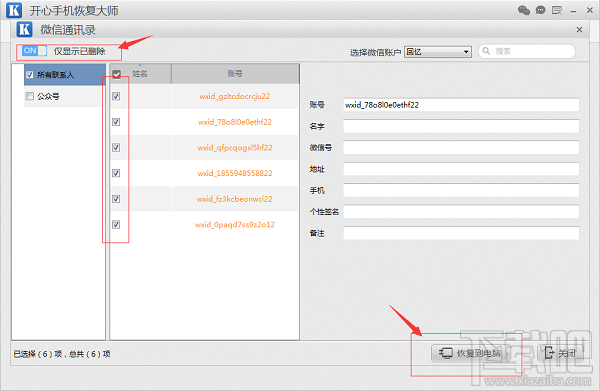Click the 地址 detail field
Screen dimensions: 600x391
coord(461,169)
